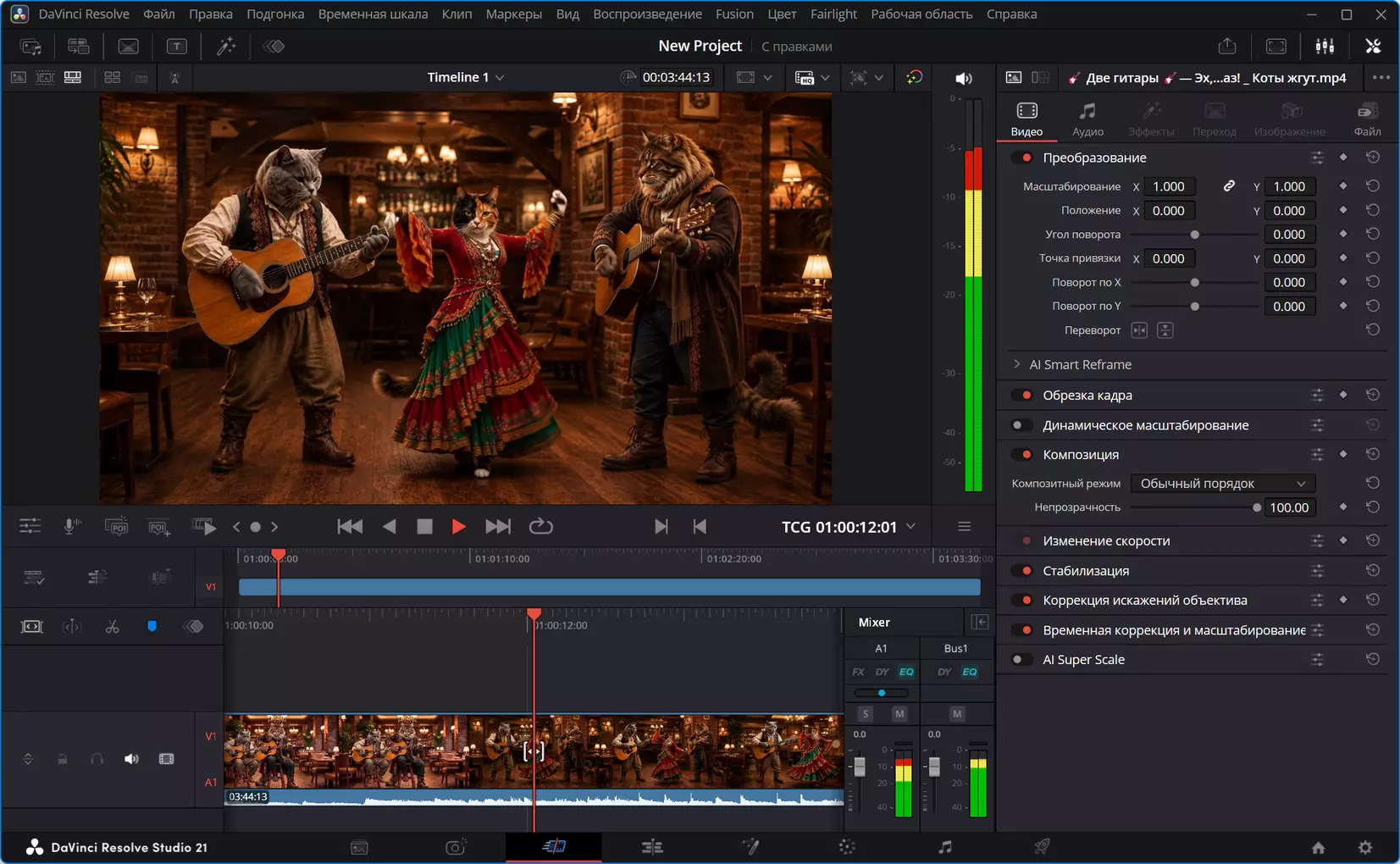Click the quick export icon
Screen dimensions: 1400x864
[x=1227, y=47]
